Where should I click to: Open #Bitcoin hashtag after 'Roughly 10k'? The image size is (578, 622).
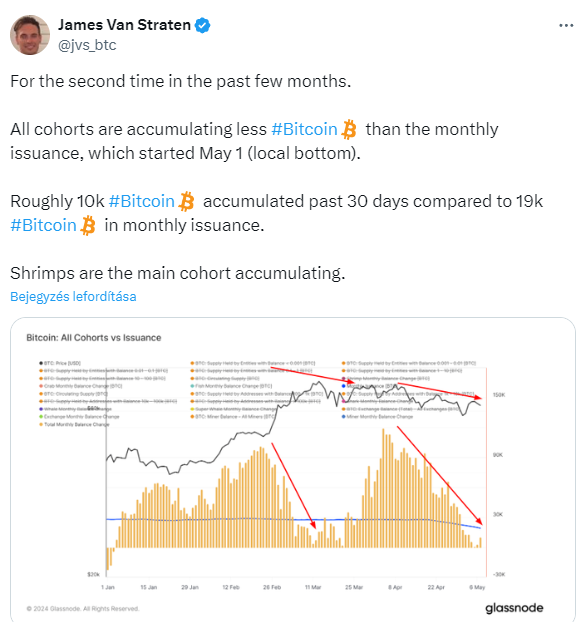(x=141, y=201)
